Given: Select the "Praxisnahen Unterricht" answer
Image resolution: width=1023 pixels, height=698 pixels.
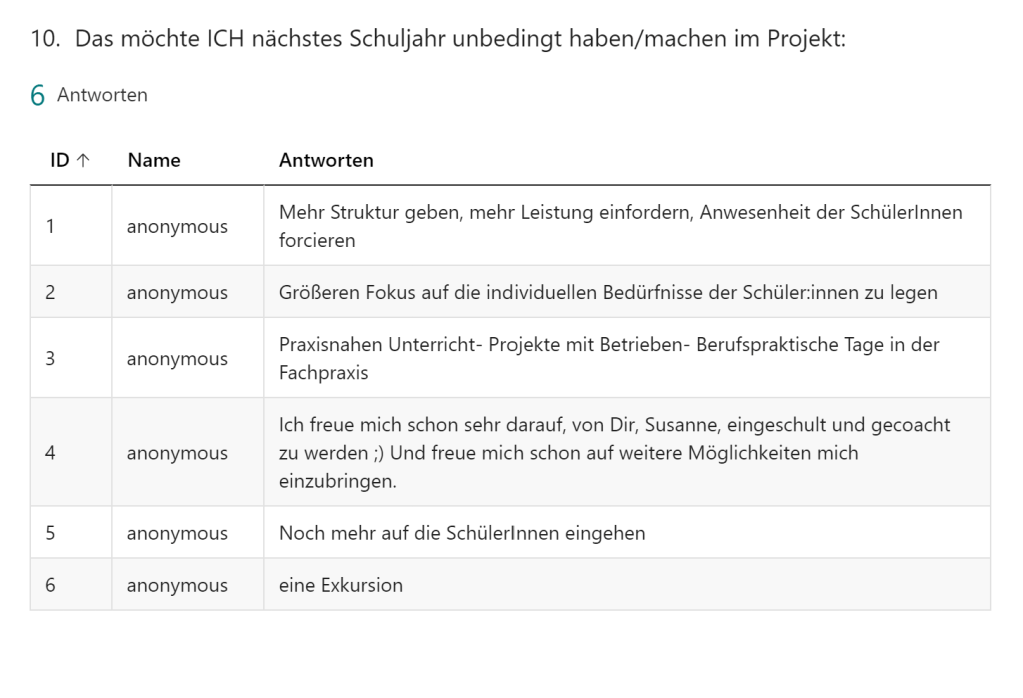Looking at the screenshot, I should (609, 358).
